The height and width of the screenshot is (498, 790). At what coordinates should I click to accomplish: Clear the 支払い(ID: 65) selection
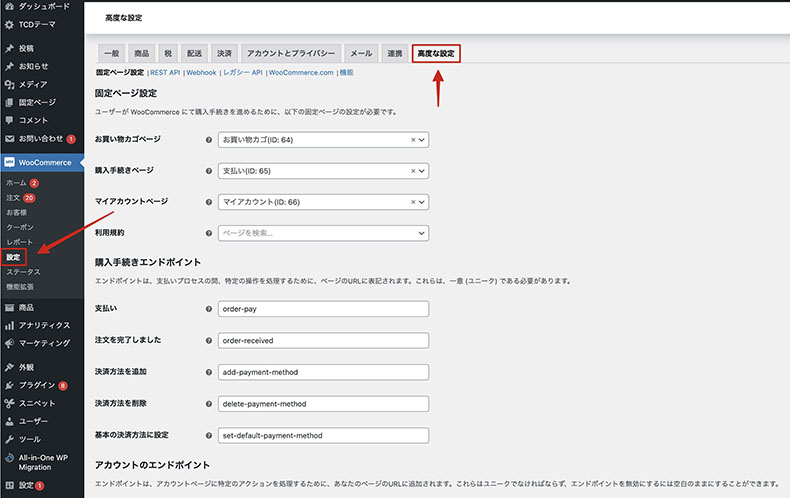(x=413, y=171)
